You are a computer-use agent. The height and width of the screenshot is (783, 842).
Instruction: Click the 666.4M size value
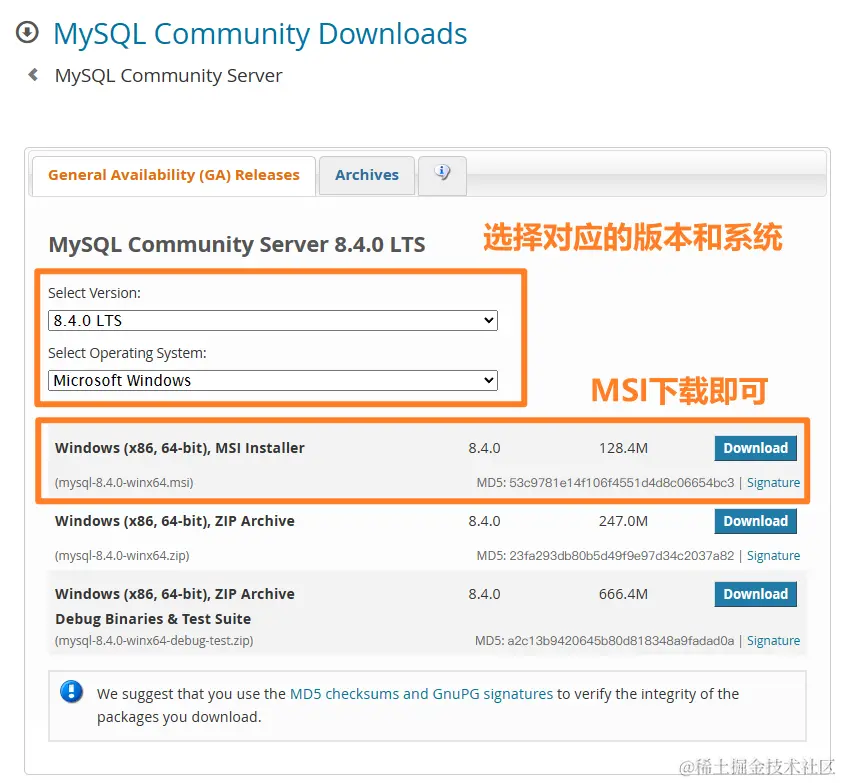pos(623,594)
